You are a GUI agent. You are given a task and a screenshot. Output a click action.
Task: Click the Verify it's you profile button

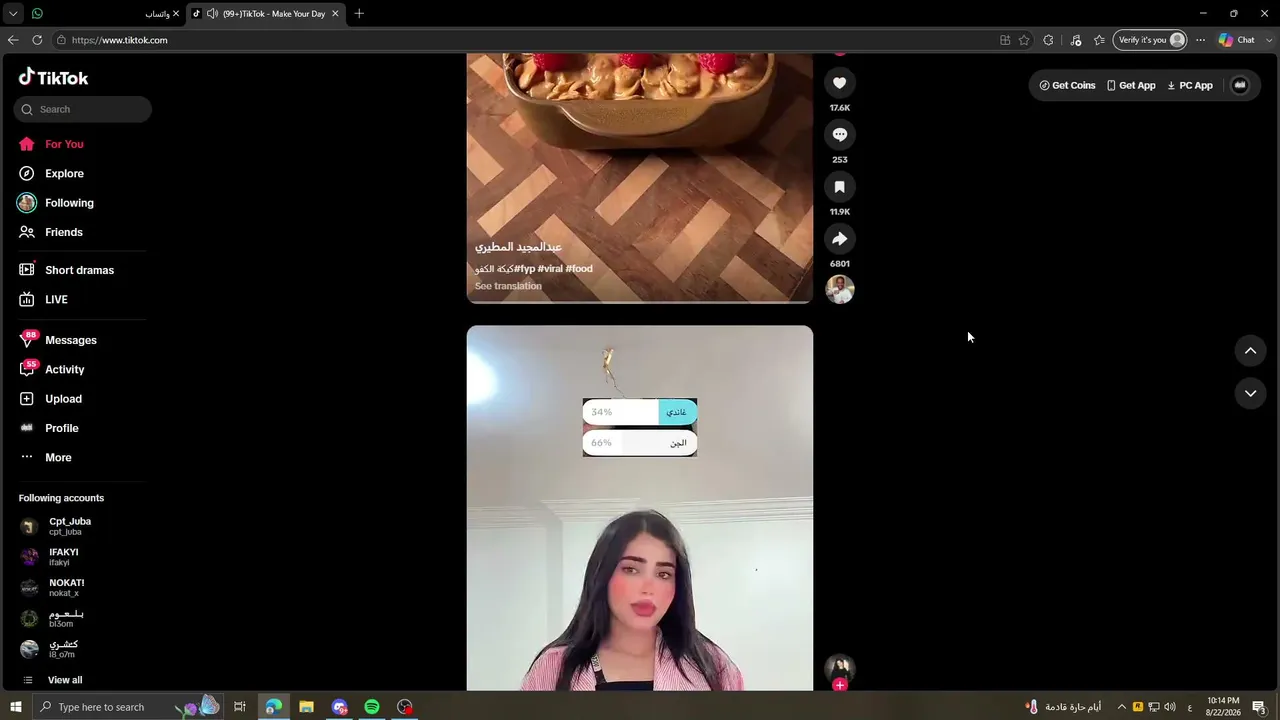click(x=1151, y=40)
